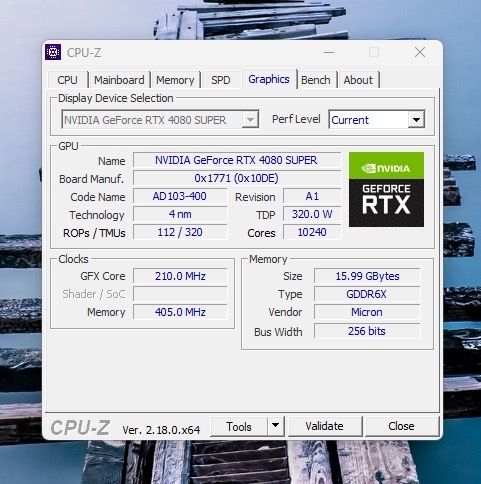This screenshot has width=481, height=484.
Task: Open the display device selection dropdown
Action: pos(250,120)
